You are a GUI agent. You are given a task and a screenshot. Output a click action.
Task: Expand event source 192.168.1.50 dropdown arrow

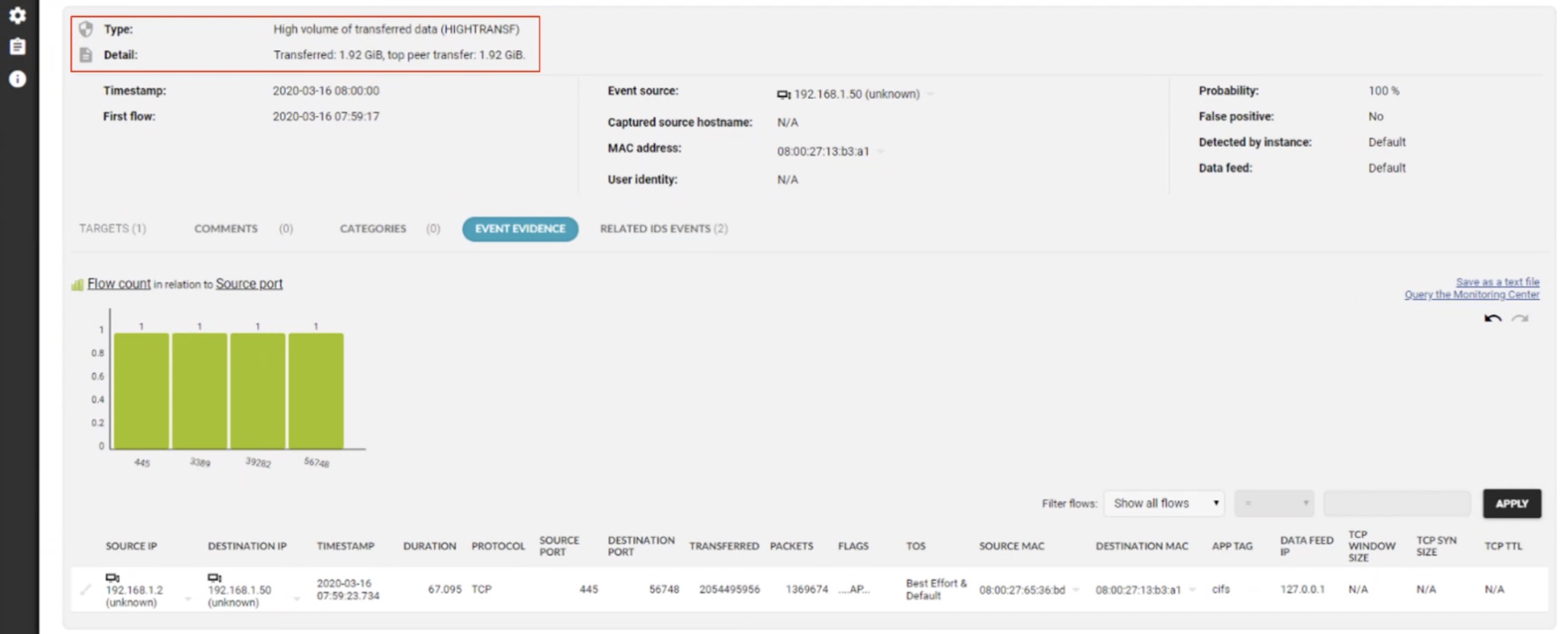(931, 94)
